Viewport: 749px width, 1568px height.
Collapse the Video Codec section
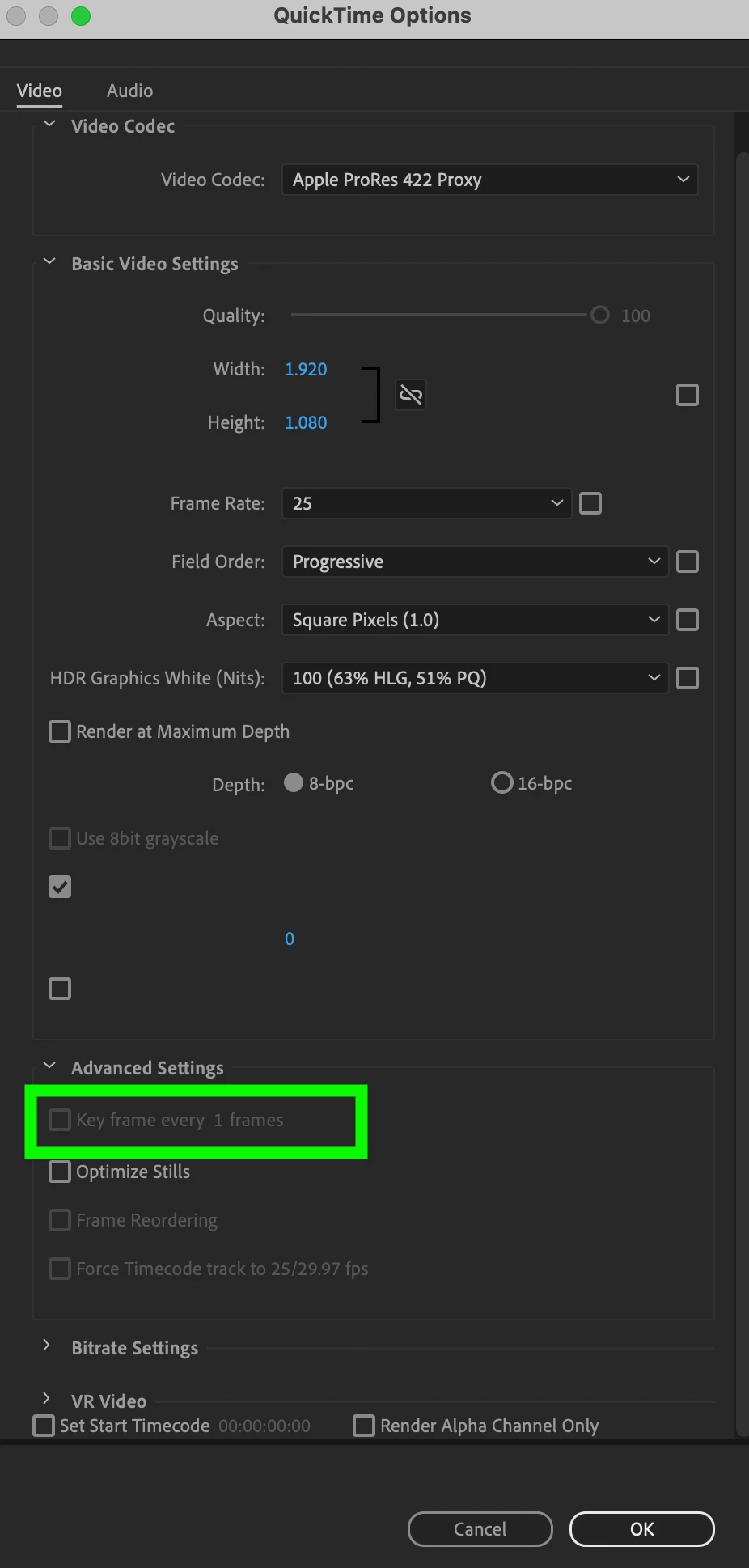[x=49, y=125]
